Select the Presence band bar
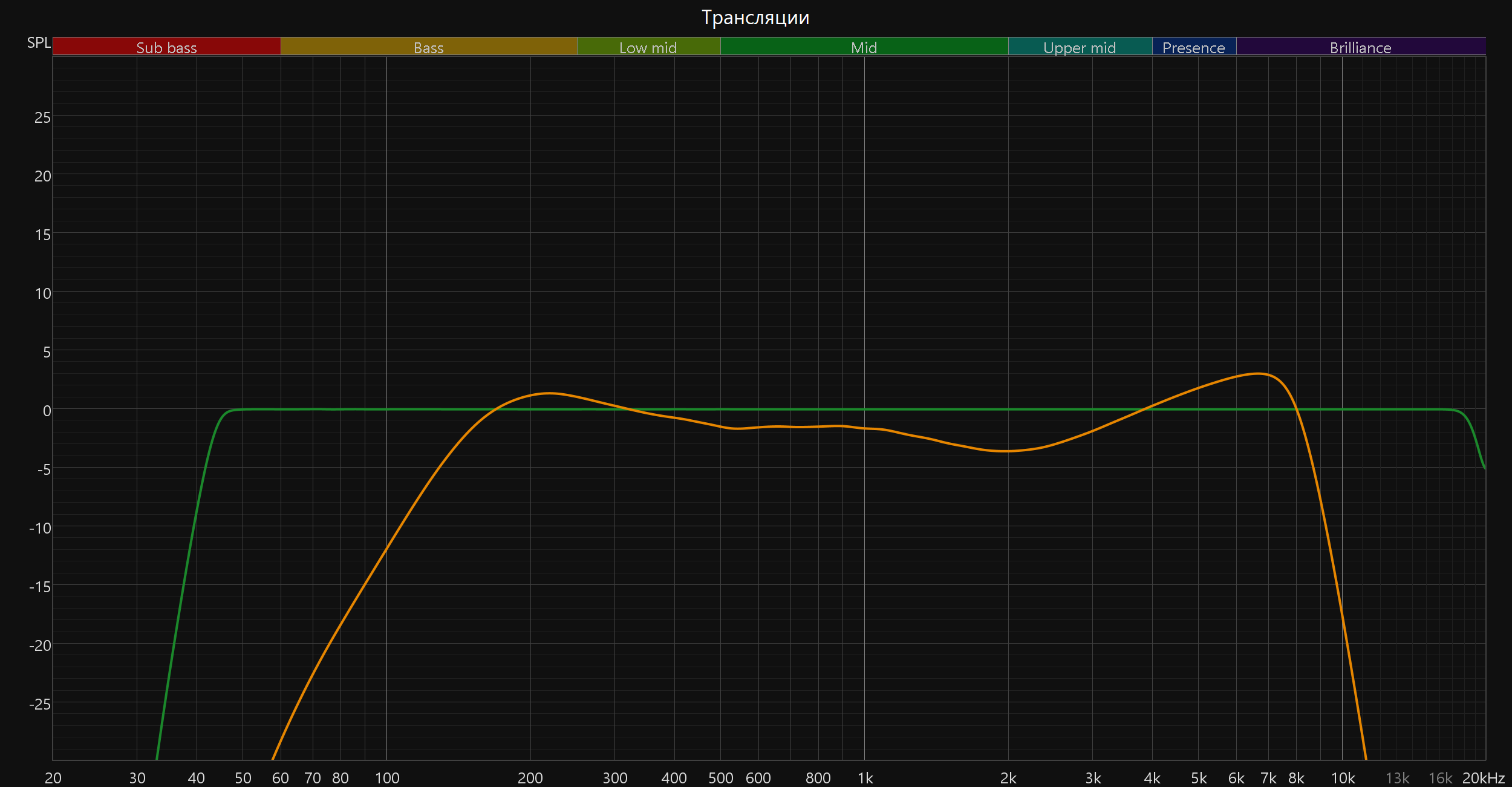Viewport: 1512px width, 787px height. point(1193,47)
